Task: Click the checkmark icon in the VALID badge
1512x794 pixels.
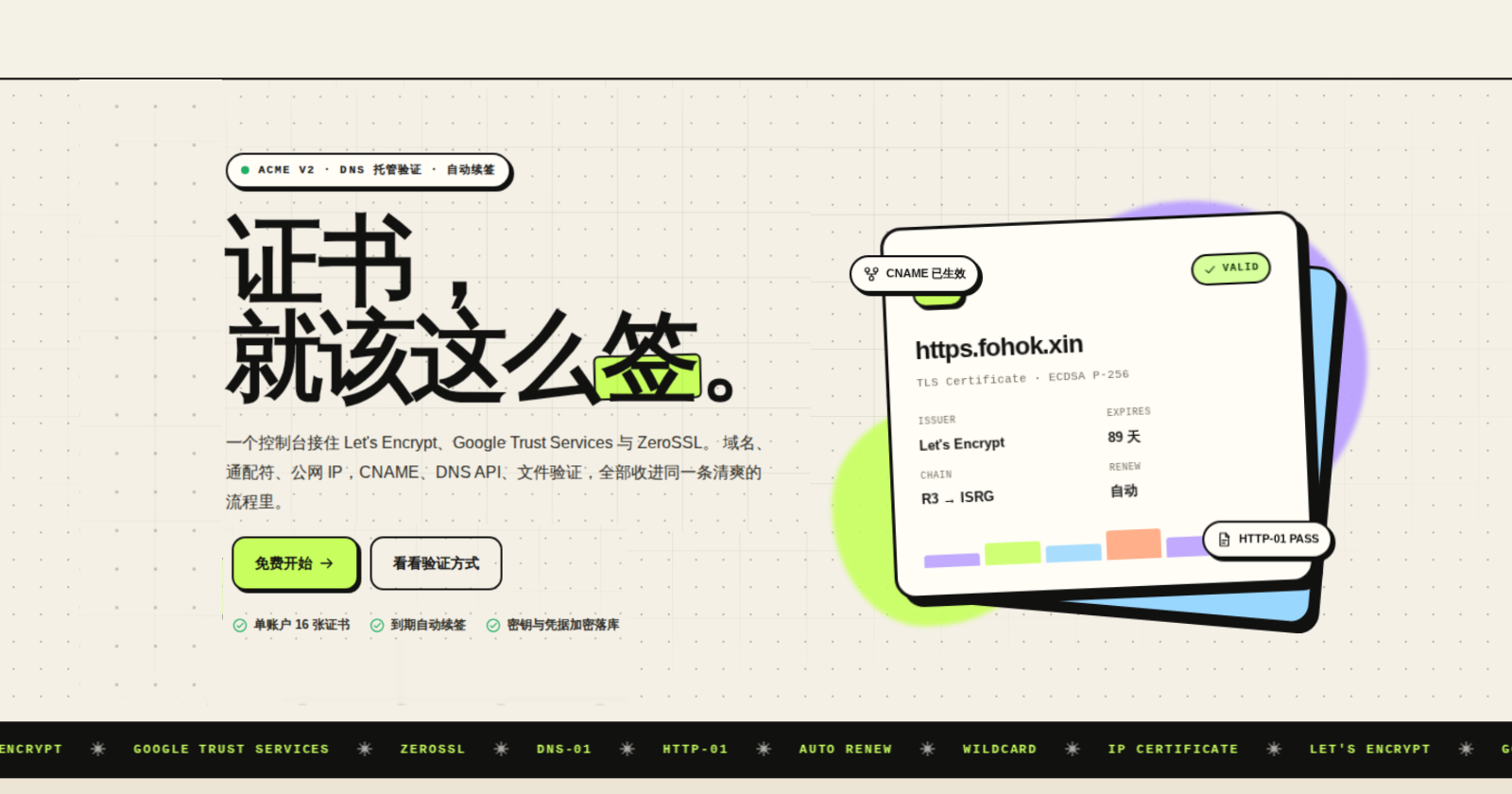Action: [1210, 269]
